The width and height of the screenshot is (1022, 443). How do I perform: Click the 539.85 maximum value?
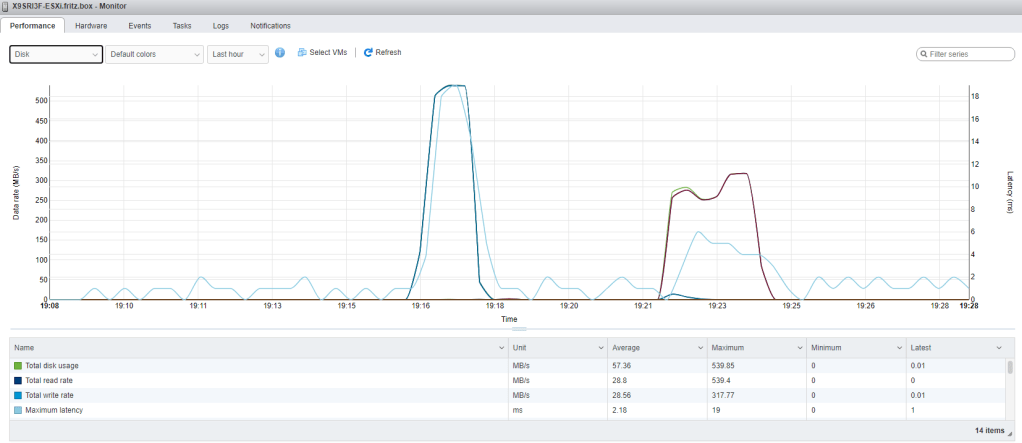(722, 365)
